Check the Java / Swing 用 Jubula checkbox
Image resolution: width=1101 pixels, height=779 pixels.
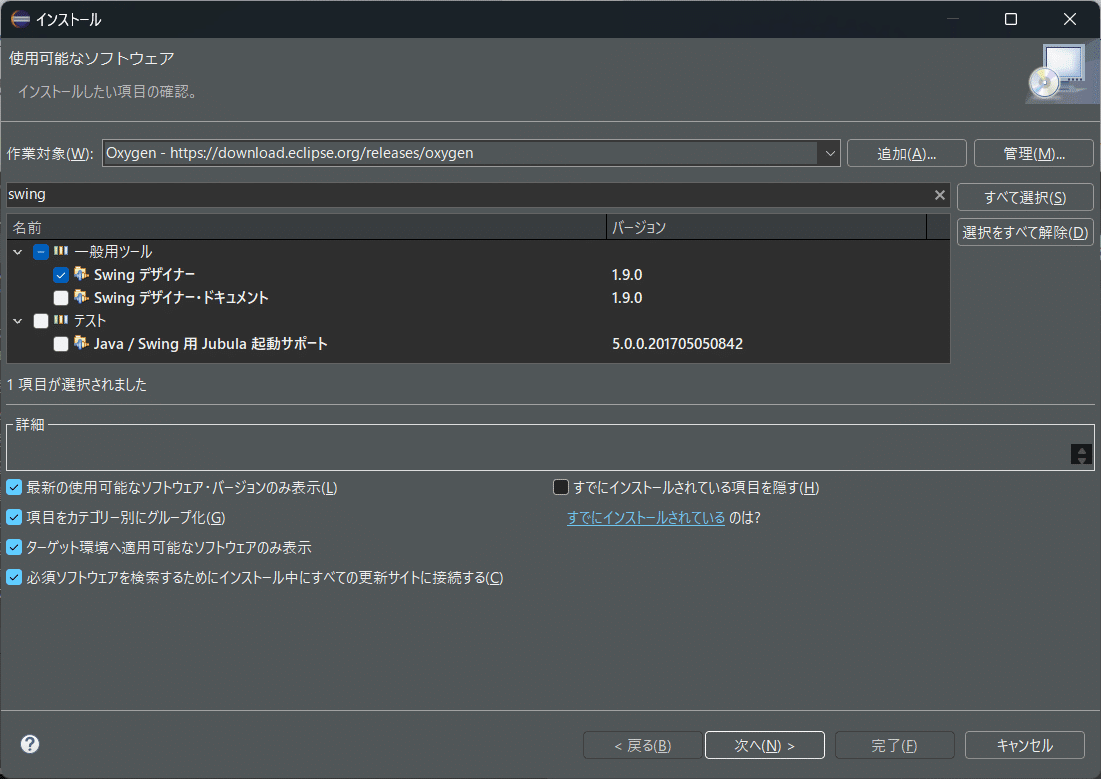click(x=61, y=344)
